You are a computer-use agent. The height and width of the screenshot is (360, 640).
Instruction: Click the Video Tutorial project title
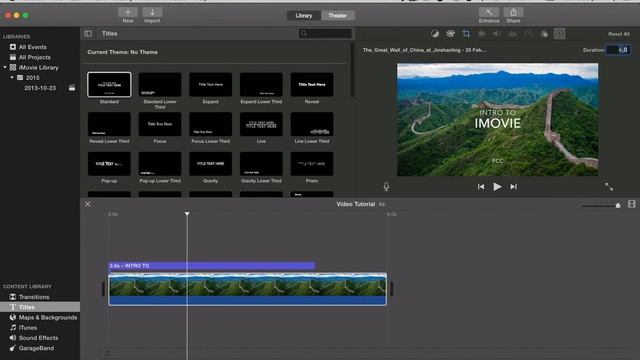point(356,204)
